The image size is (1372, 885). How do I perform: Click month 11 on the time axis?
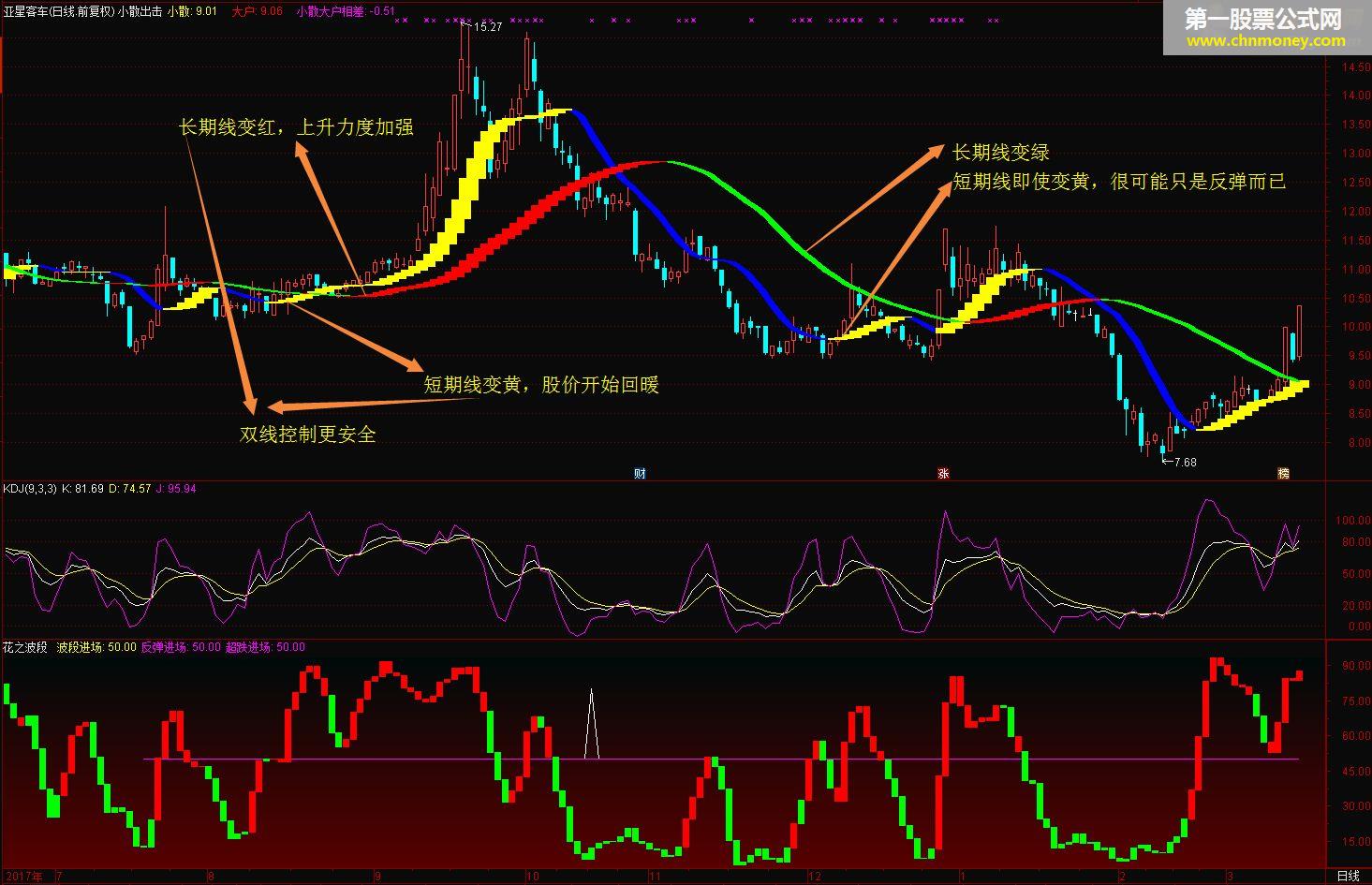(x=656, y=877)
